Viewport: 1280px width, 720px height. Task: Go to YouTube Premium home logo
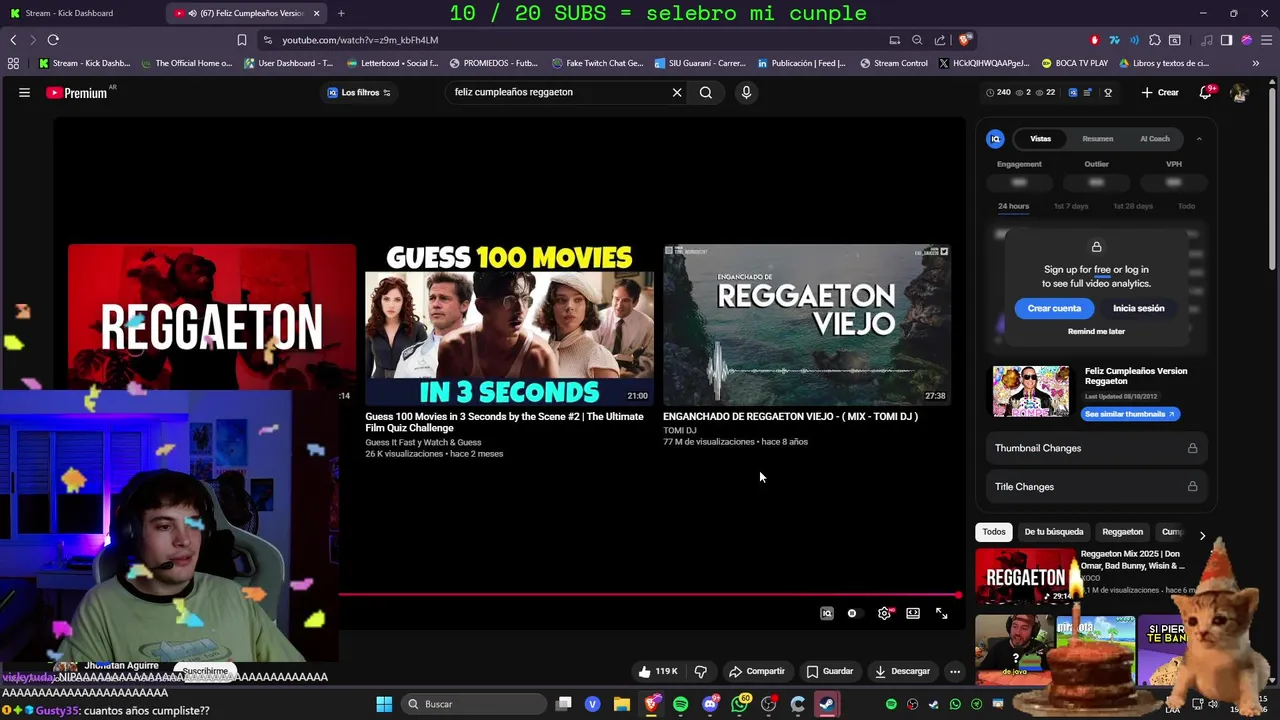click(77, 92)
